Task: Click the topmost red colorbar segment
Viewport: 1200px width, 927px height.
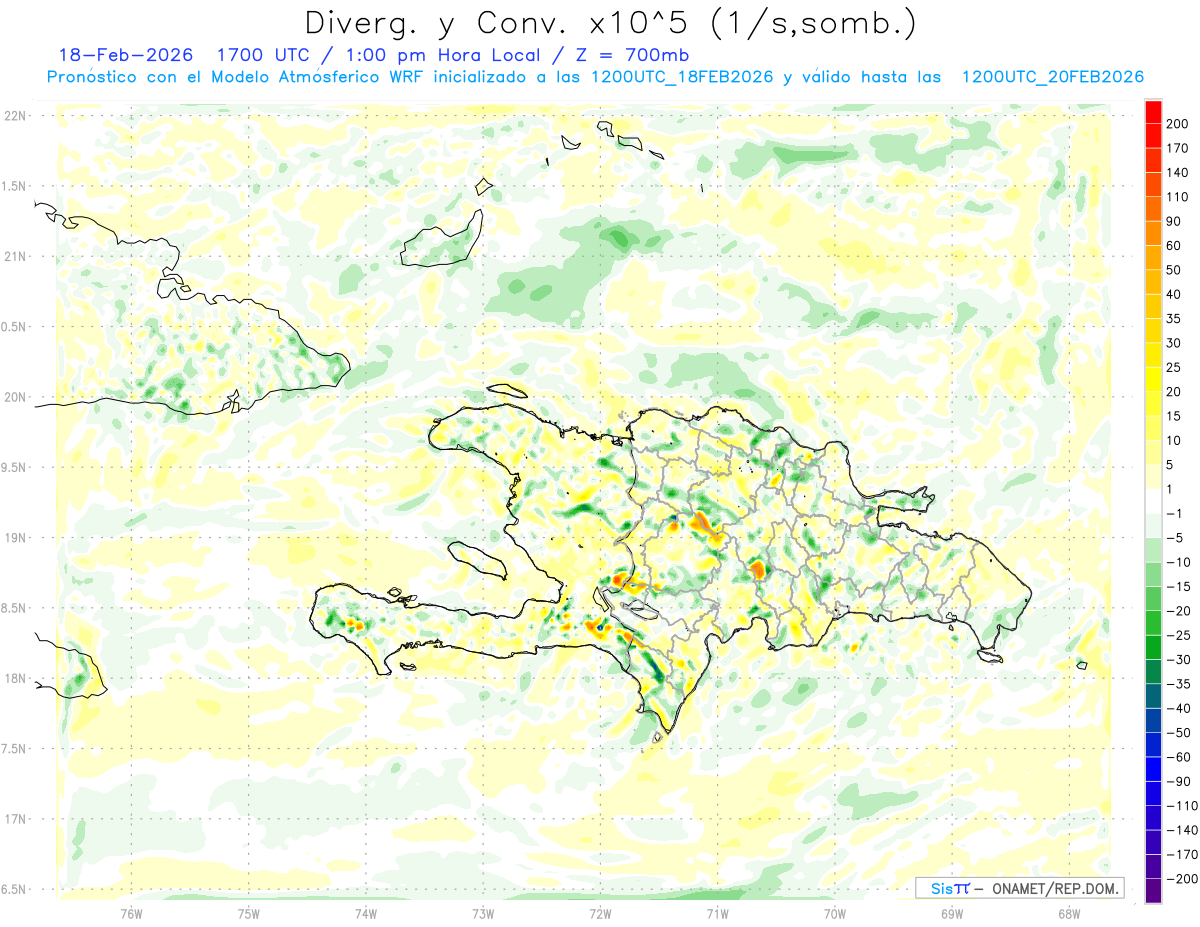Action: click(1153, 112)
